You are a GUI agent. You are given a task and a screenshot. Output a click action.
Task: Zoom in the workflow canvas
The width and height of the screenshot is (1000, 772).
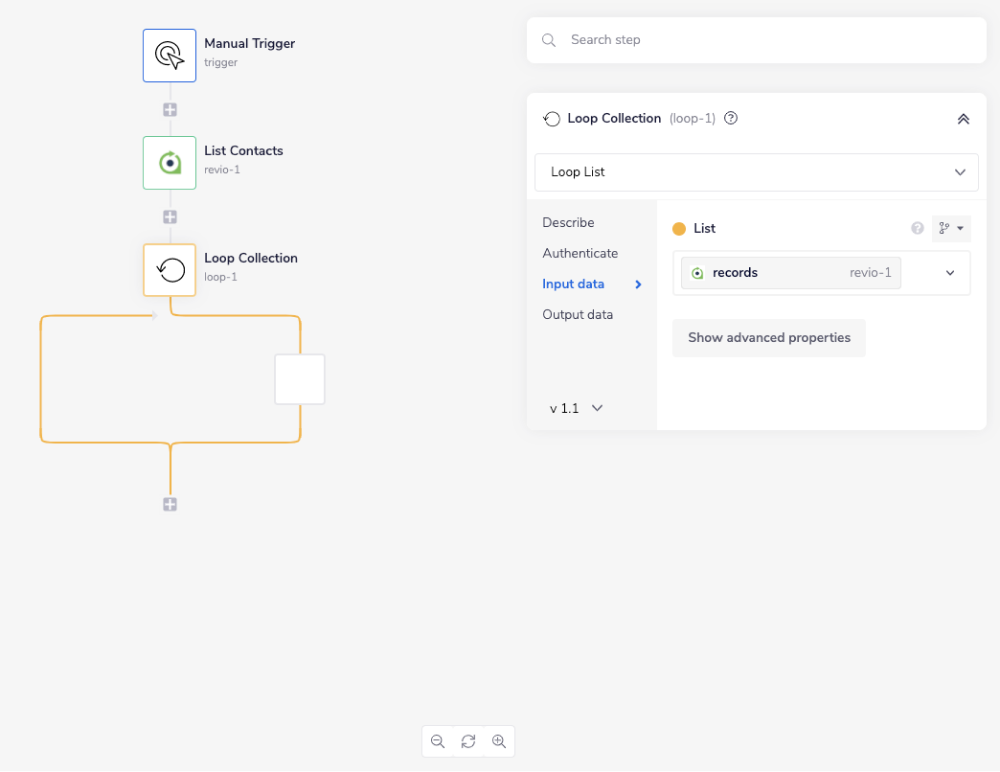pos(499,741)
